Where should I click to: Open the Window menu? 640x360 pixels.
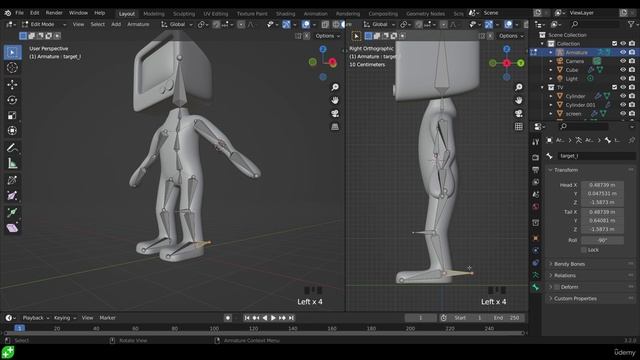point(78,13)
